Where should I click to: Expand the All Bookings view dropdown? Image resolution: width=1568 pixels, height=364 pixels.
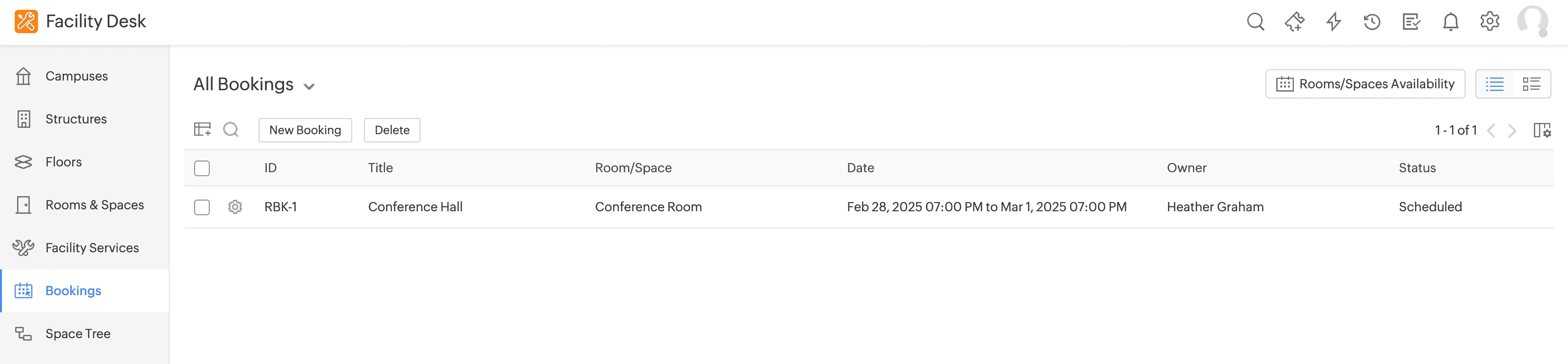point(309,86)
